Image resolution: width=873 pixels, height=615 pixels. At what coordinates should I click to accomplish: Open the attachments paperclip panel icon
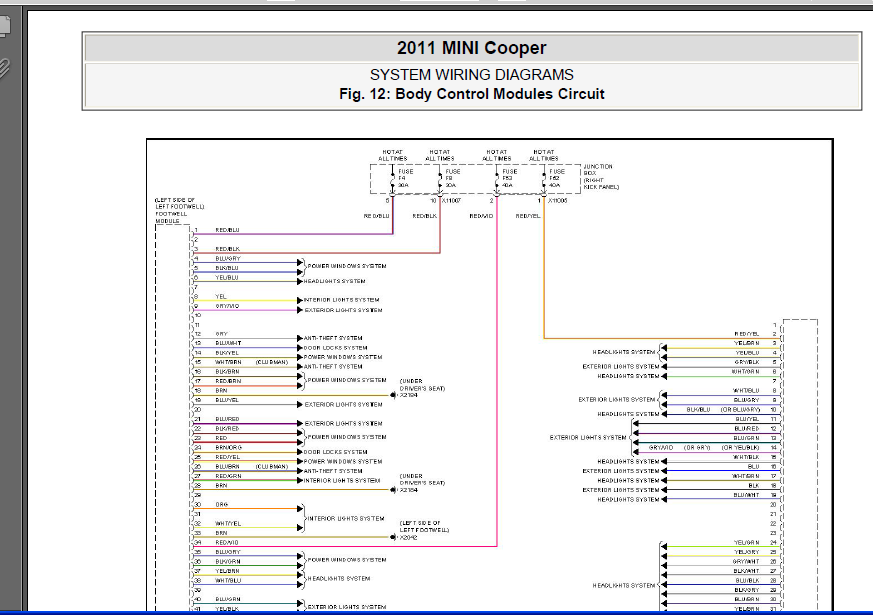[x=4, y=68]
